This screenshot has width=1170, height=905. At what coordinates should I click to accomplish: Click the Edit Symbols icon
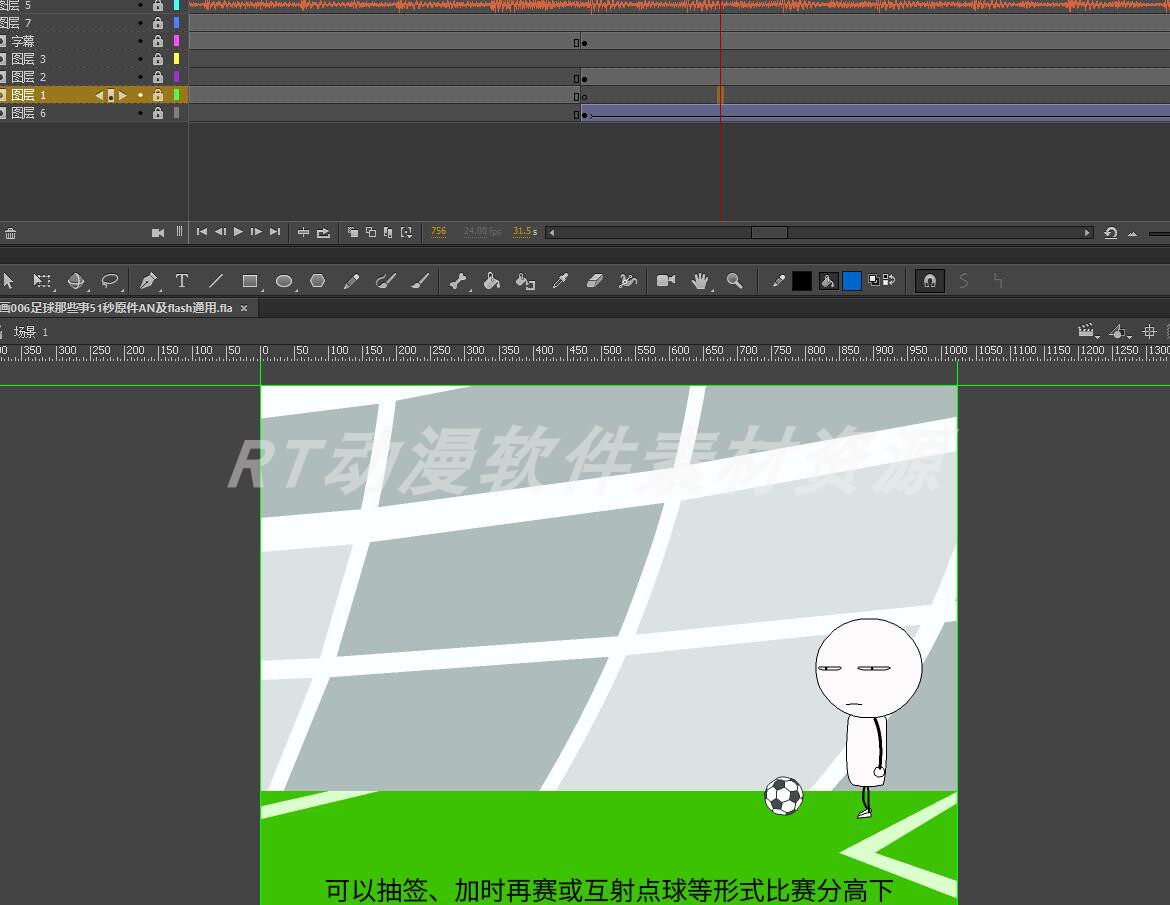[x=1119, y=331]
